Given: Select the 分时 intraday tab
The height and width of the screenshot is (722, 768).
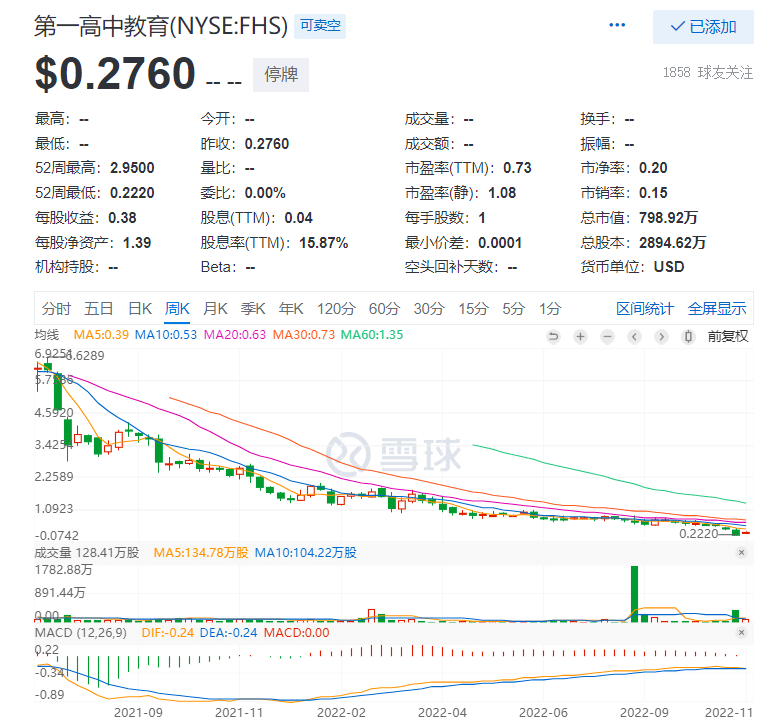Looking at the screenshot, I should point(56,309).
